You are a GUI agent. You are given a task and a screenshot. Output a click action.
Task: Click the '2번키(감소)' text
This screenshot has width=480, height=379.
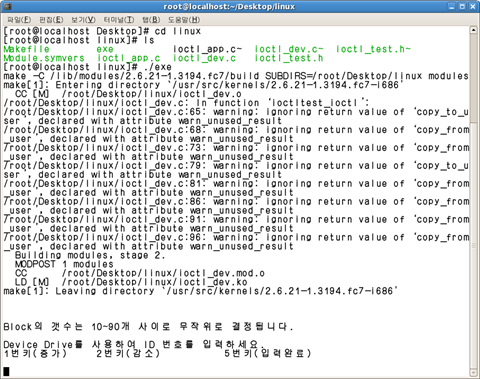128,353
